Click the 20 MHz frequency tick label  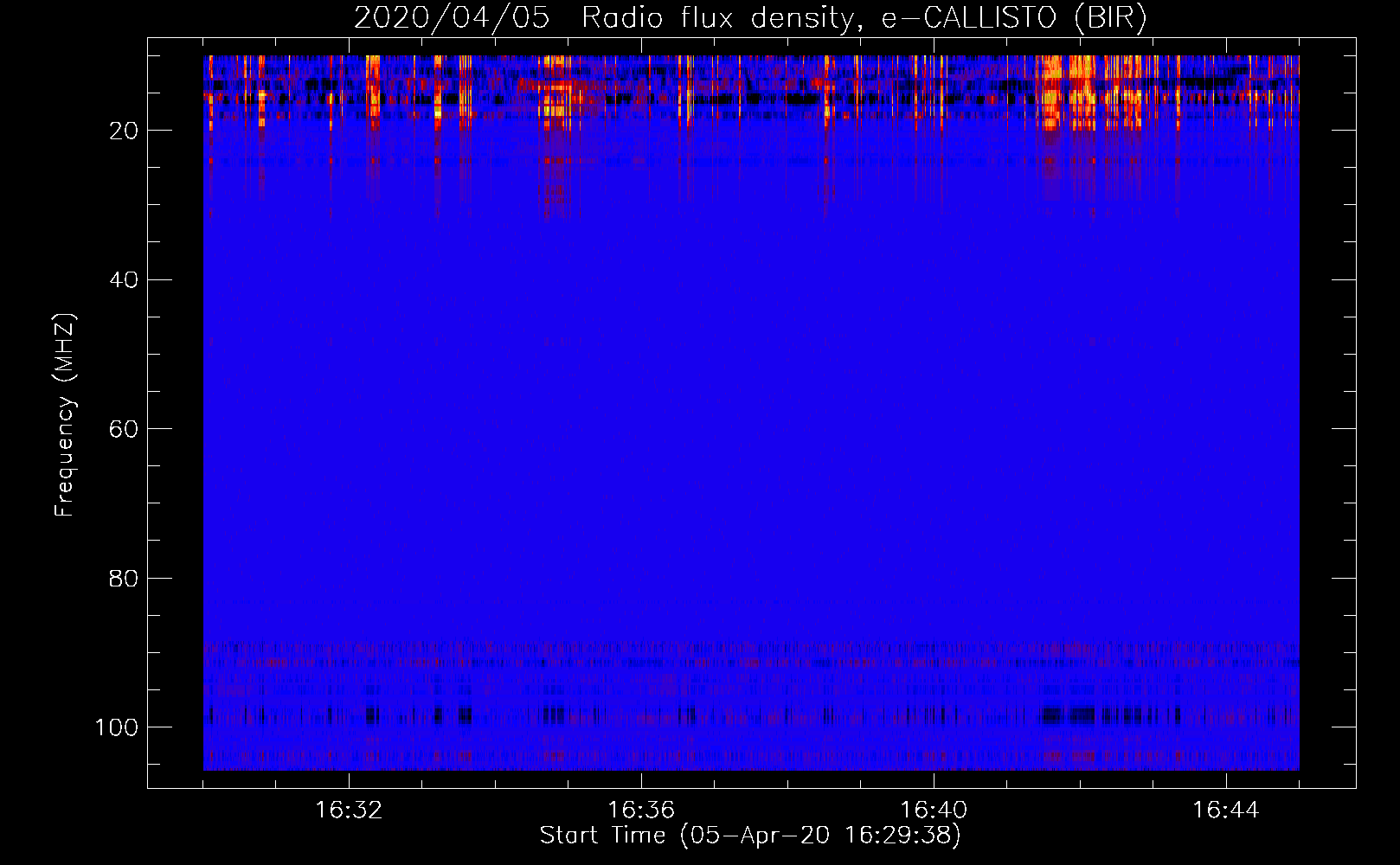pyautogui.click(x=124, y=131)
